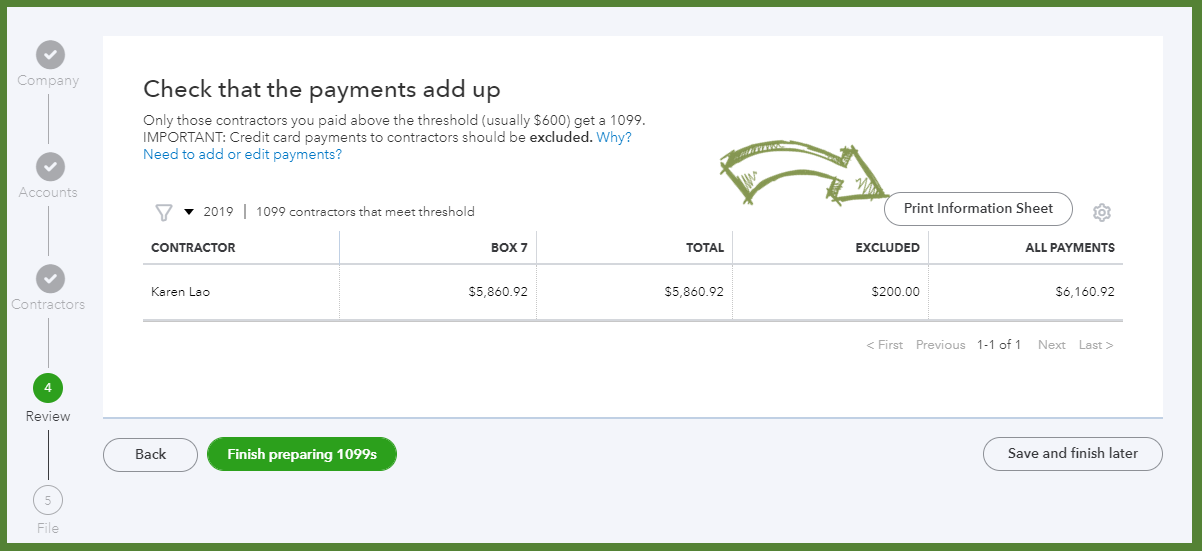
Task: Click Save and finish later button
Action: click(x=1073, y=453)
